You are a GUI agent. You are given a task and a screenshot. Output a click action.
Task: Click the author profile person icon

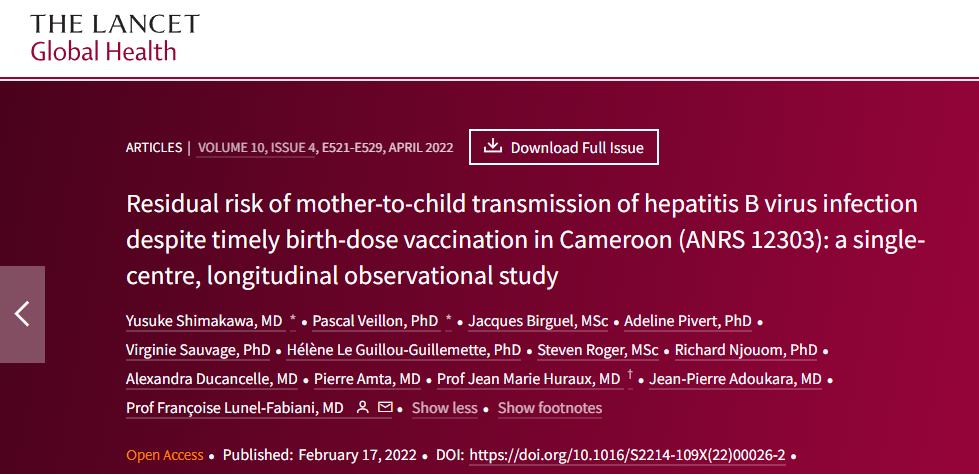pos(362,408)
